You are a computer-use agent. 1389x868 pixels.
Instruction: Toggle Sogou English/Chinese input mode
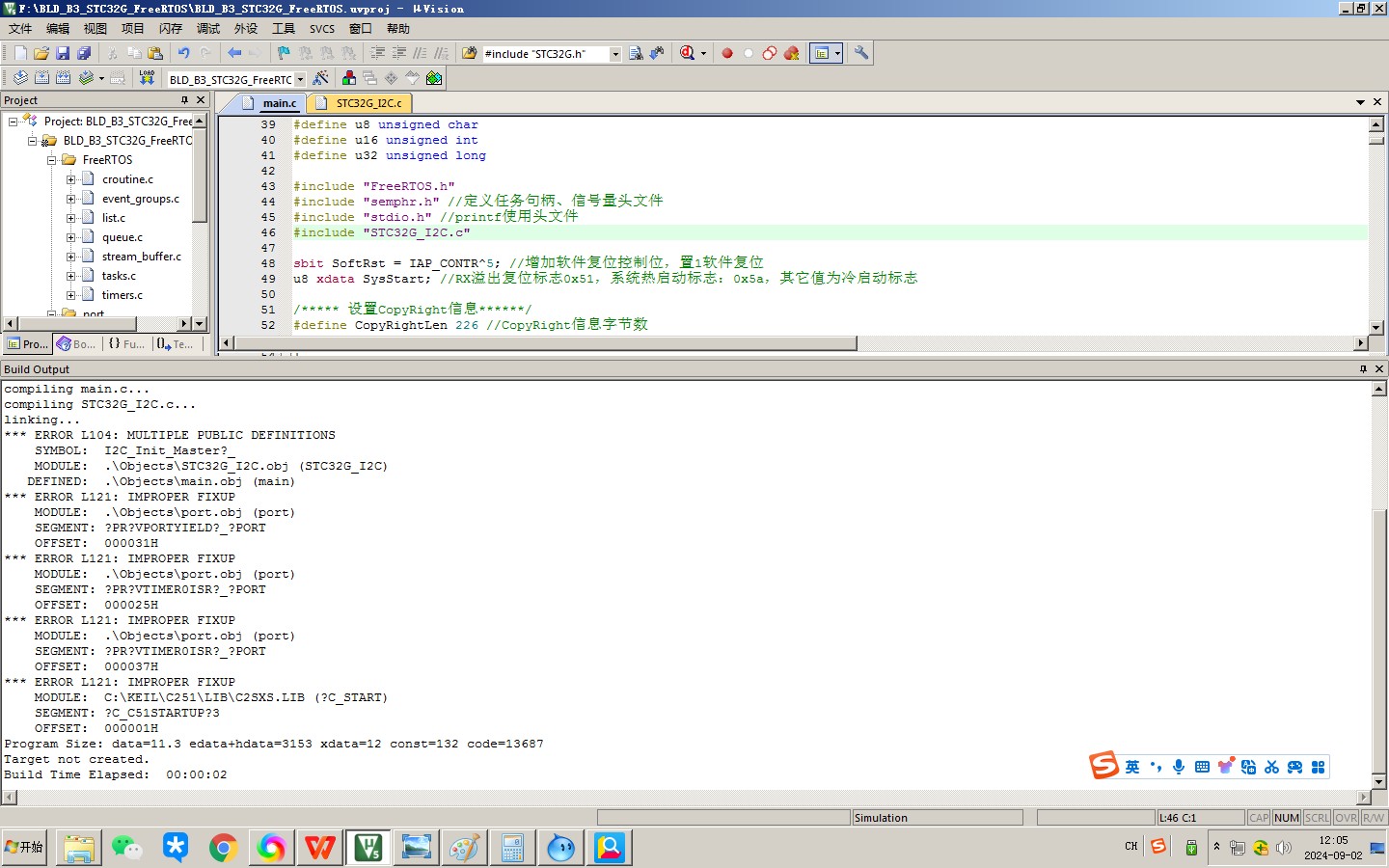[1132, 767]
